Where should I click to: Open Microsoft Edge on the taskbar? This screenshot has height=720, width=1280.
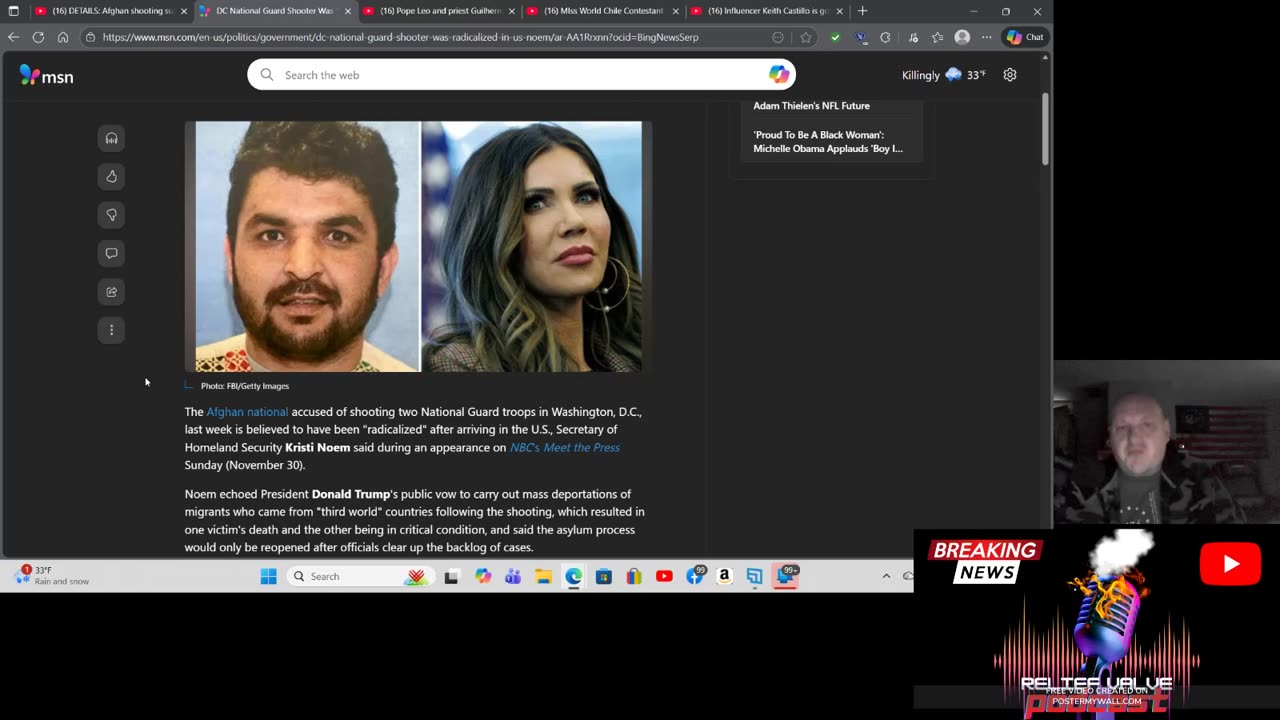pos(573,576)
